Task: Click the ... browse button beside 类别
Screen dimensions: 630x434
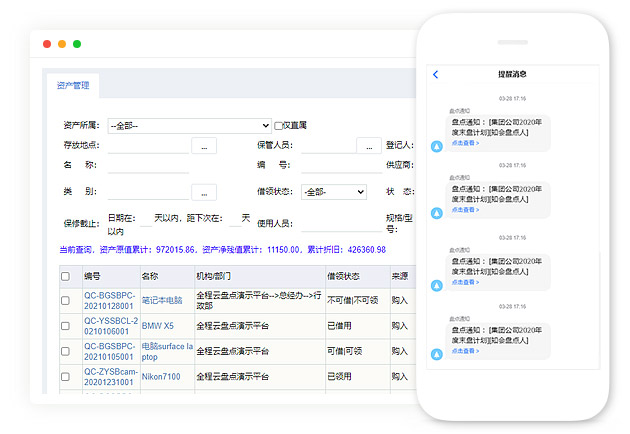Action: pos(204,192)
